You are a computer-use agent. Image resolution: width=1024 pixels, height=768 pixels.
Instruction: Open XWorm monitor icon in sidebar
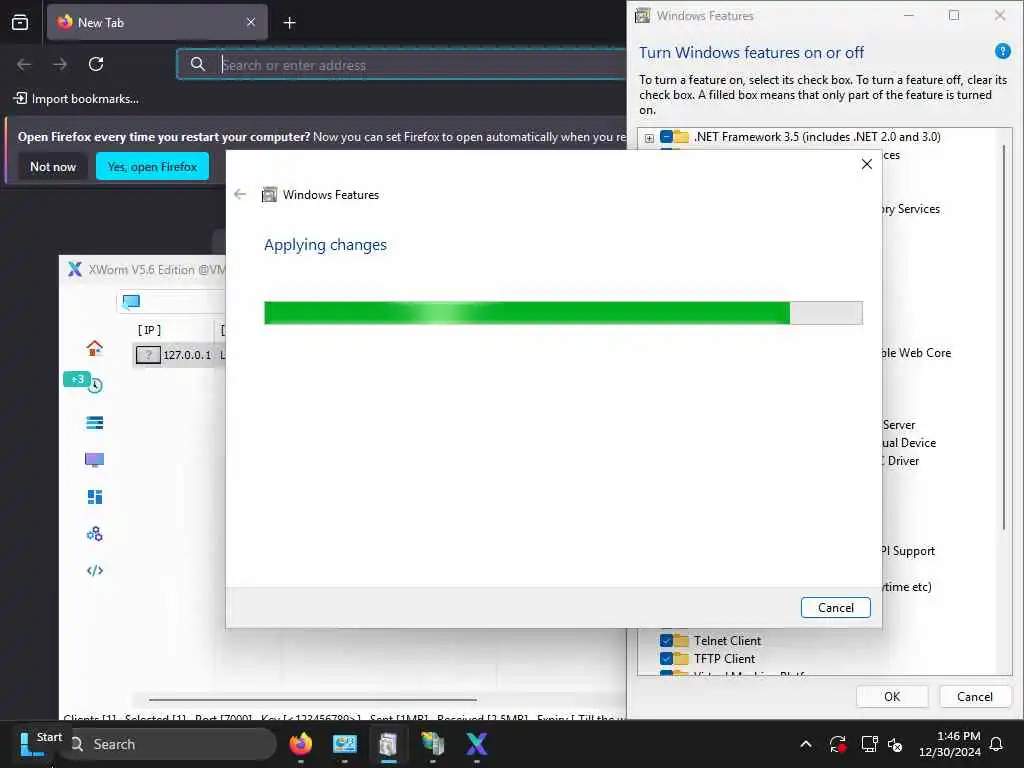(95, 460)
